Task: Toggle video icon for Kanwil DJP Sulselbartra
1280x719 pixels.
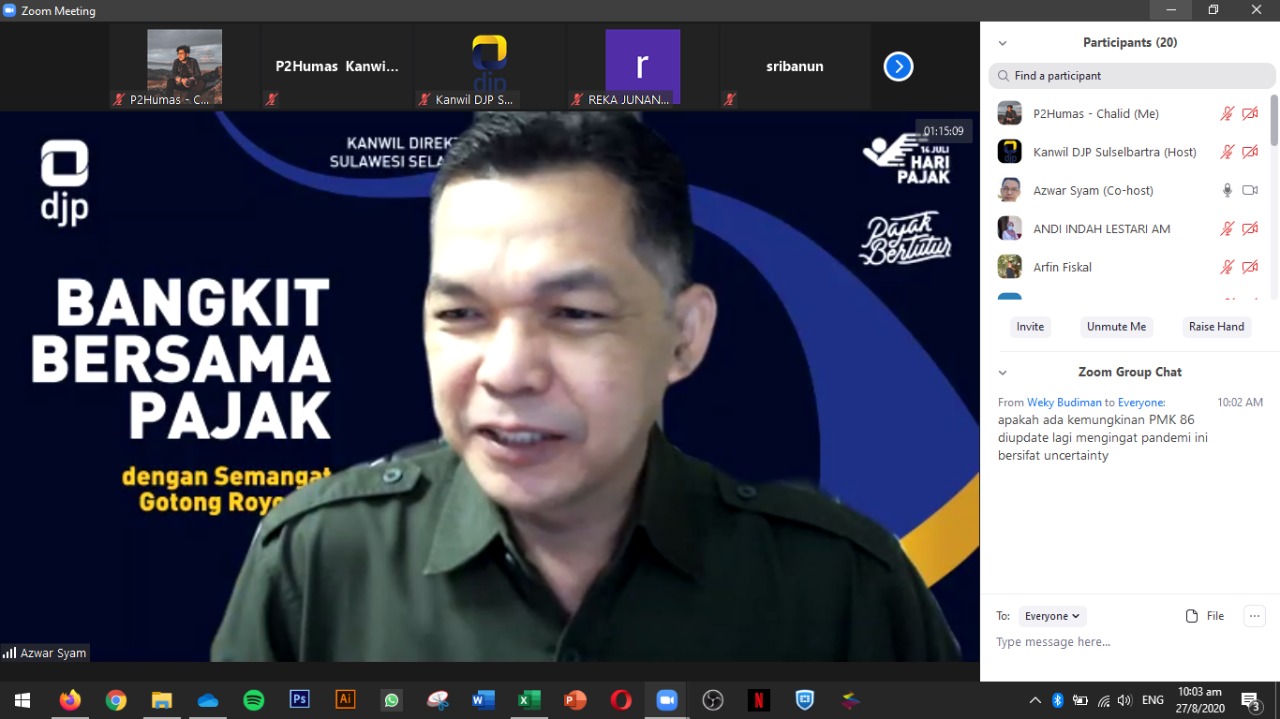Action: click(x=1250, y=152)
